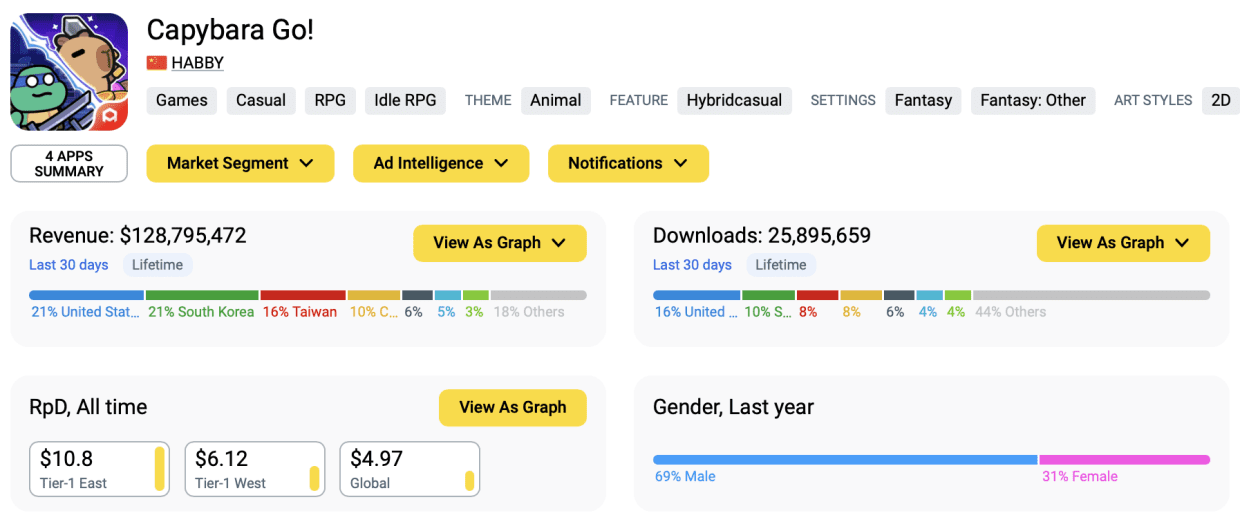Viewport: 1240px width, 513px height.
Task: Click the yellow Global RpD bar
Action: [469, 481]
